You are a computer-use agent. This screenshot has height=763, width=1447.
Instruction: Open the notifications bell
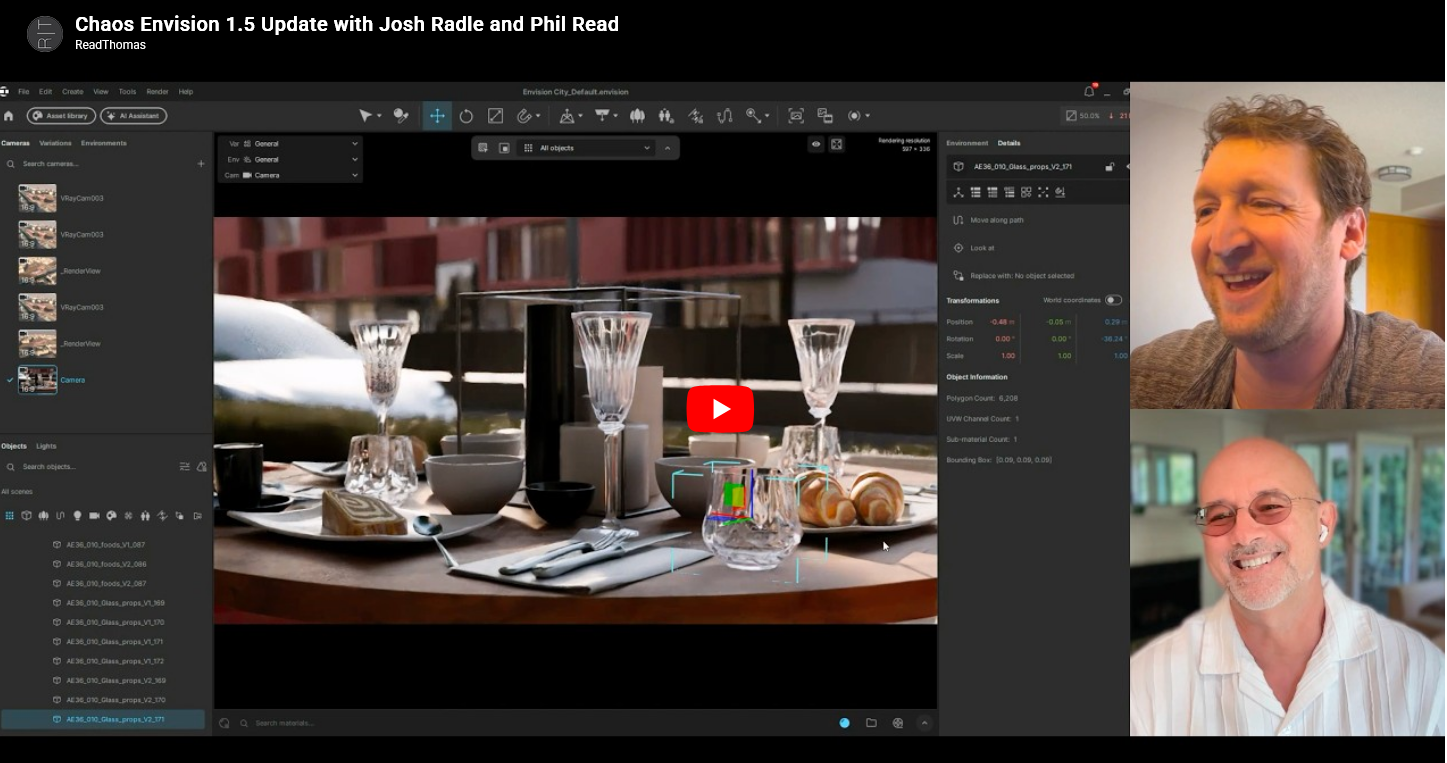coord(1089,92)
